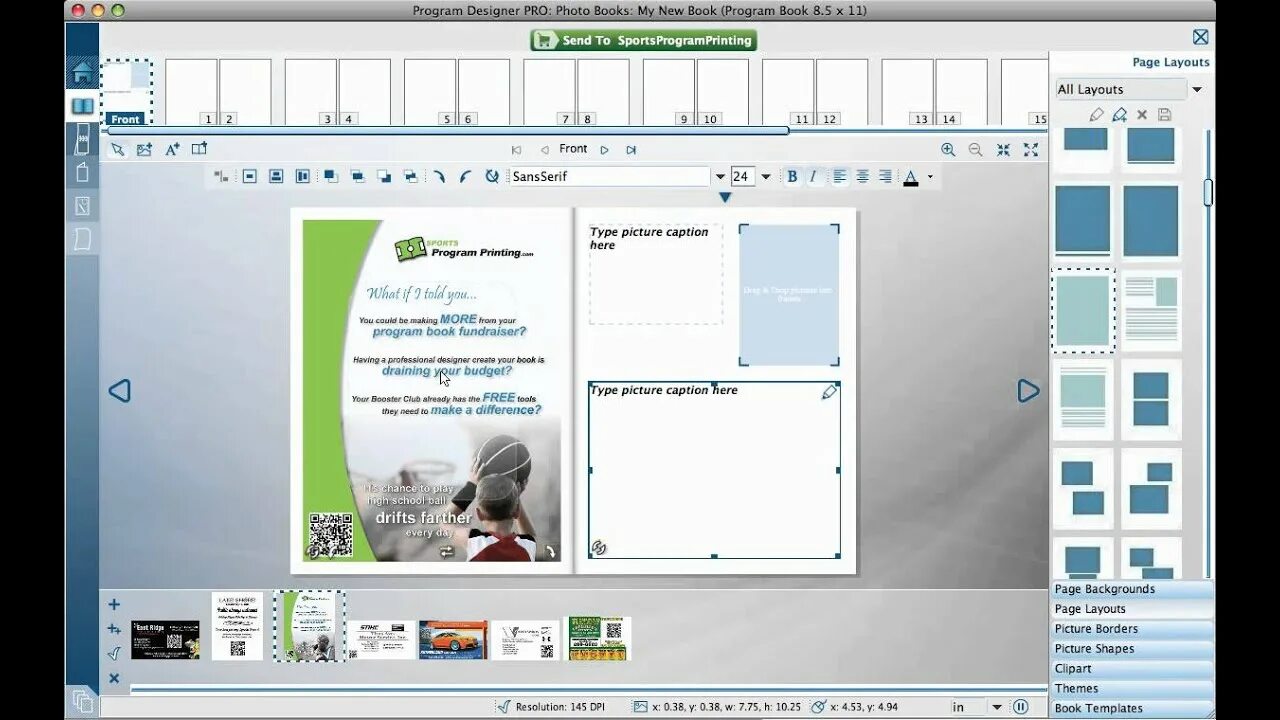The image size is (1280, 720).
Task: Align the text right
Action: pyautogui.click(x=885, y=176)
